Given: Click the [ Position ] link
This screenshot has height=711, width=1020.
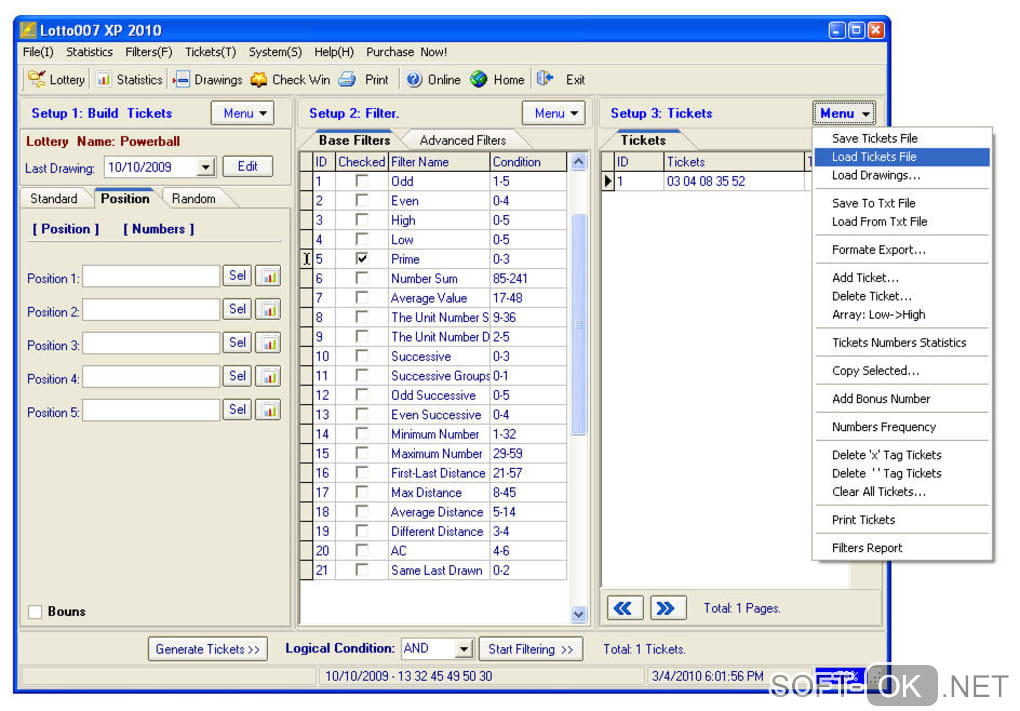Looking at the screenshot, I should tap(66, 229).
